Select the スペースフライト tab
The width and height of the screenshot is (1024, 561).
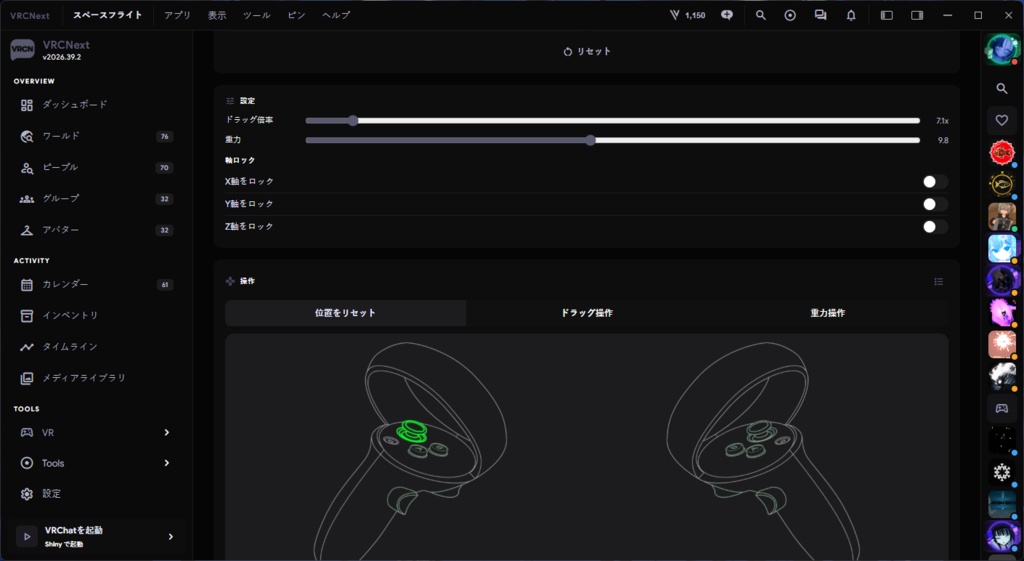pyautogui.click(x=108, y=15)
